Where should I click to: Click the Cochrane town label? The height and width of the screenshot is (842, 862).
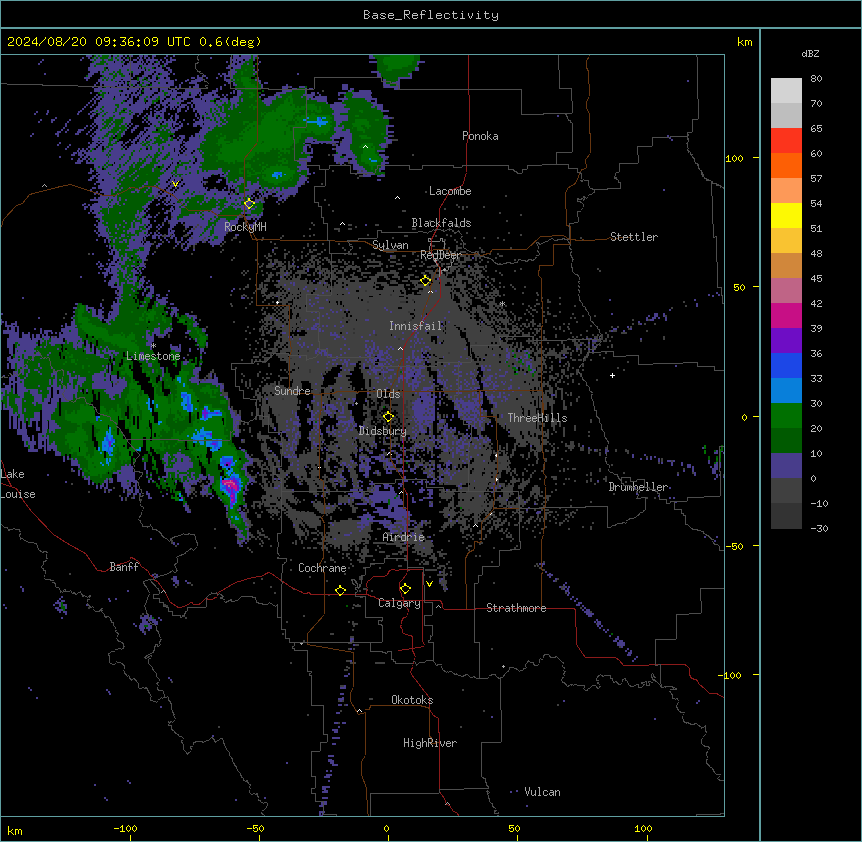[322, 568]
